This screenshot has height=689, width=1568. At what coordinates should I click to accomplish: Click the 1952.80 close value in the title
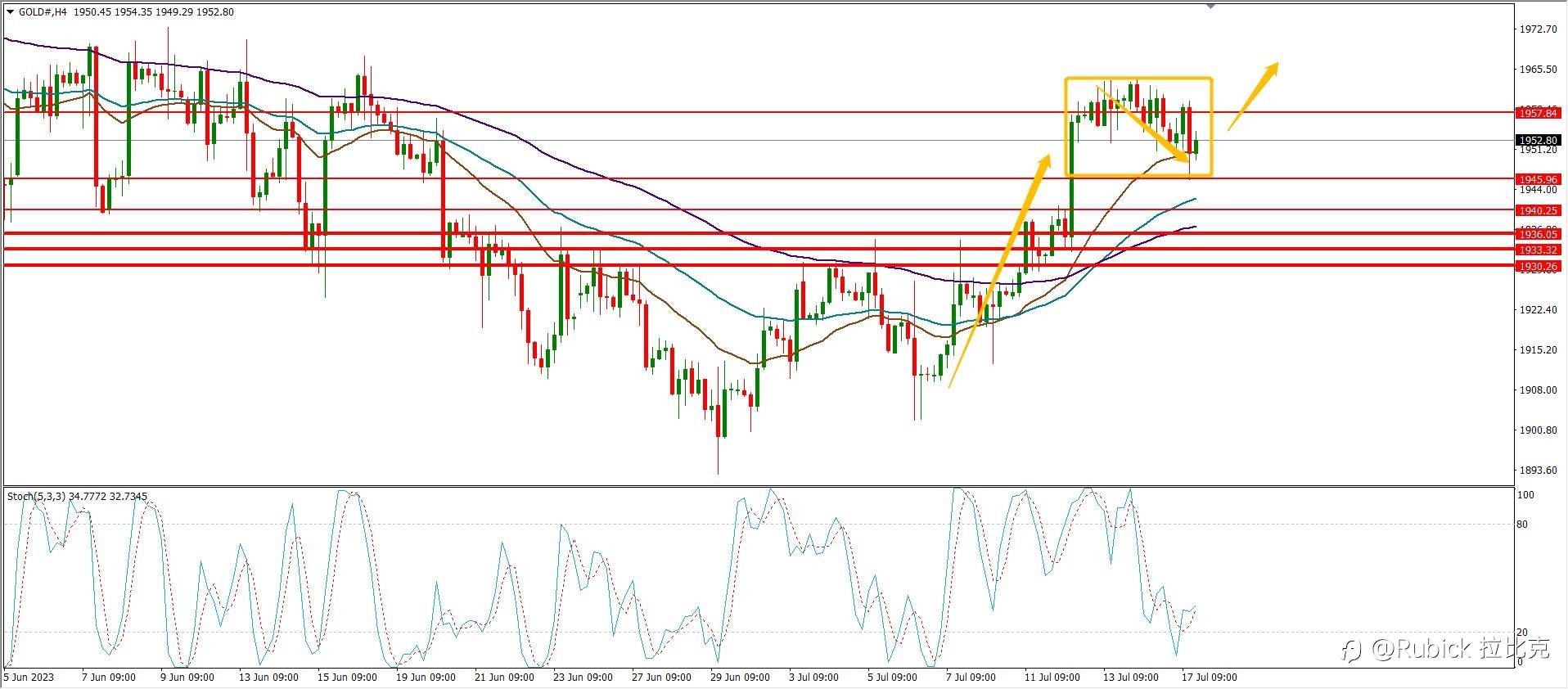[216, 12]
